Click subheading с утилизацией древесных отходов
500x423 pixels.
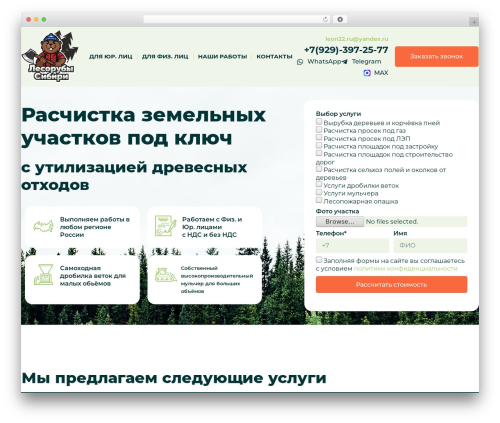[x=134, y=176]
